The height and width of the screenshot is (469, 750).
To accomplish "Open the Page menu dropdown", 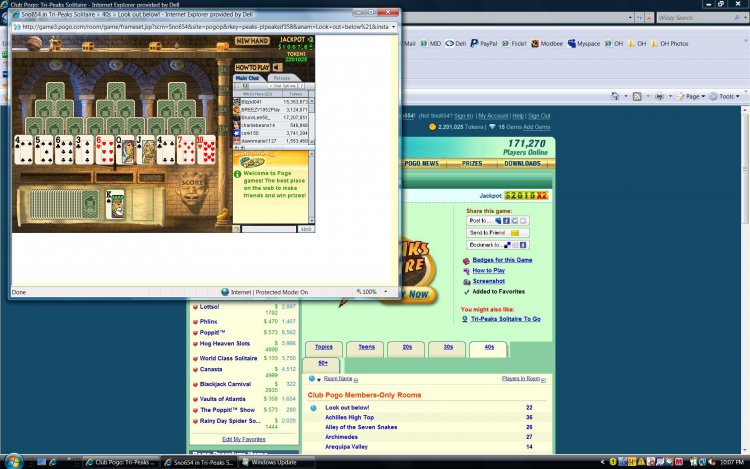I will 691,96.
